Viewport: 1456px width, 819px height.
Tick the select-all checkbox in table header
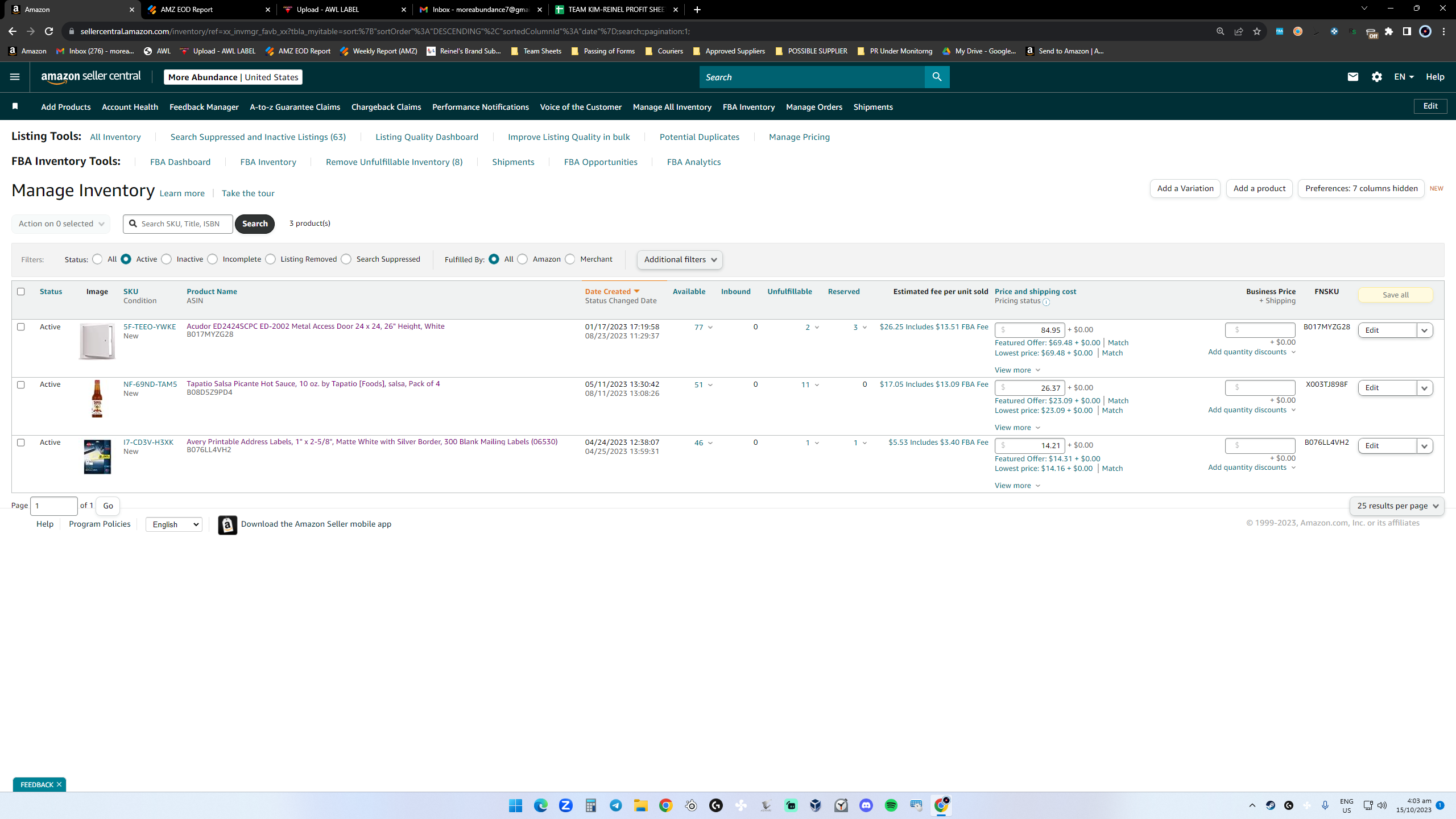tap(21, 291)
